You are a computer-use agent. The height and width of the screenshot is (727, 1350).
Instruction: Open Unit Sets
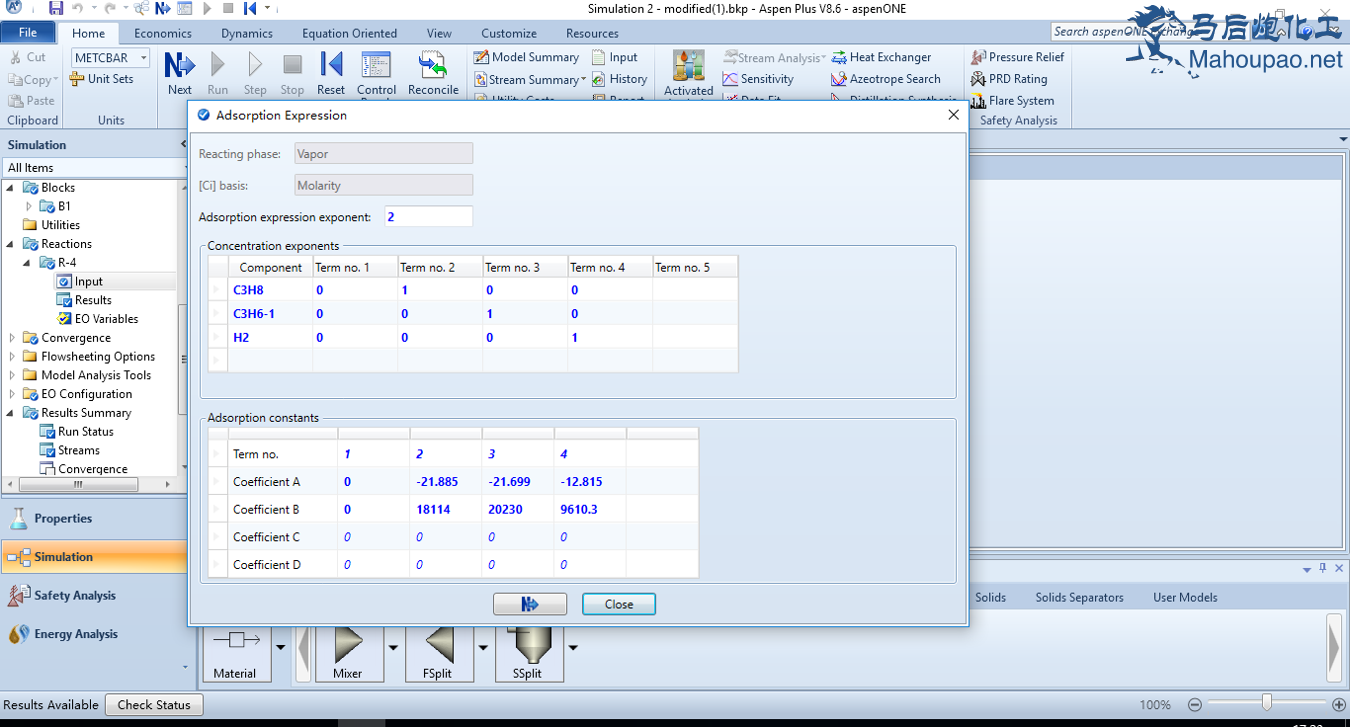(x=101, y=79)
